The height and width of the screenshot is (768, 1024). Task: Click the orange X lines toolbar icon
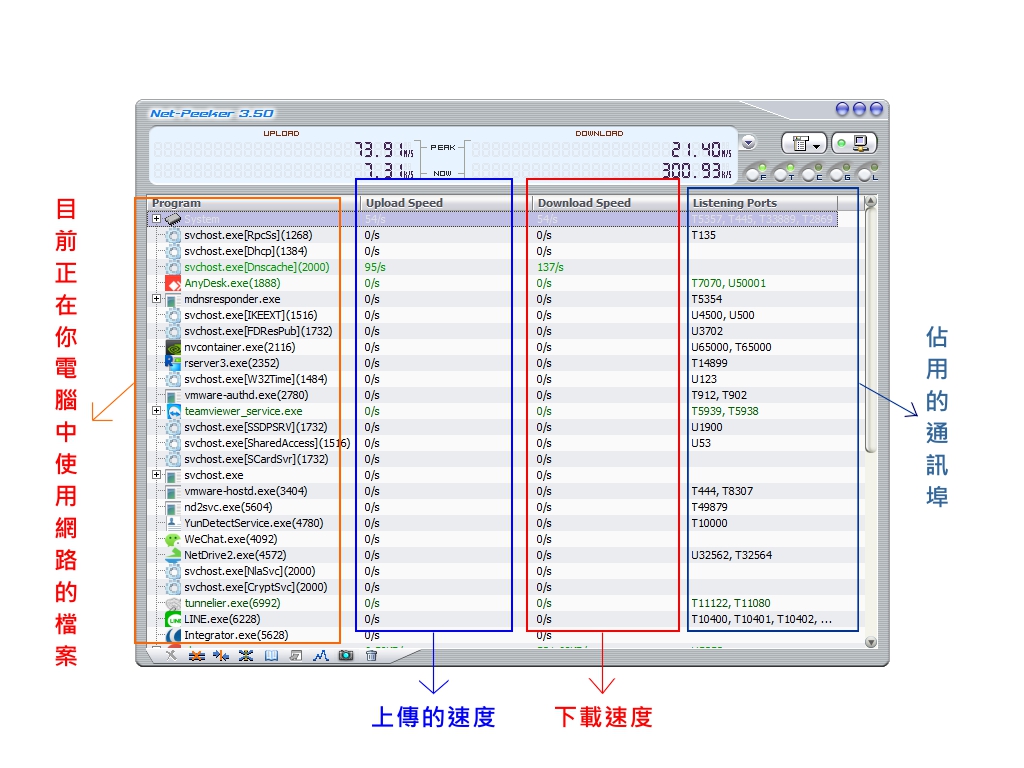[197, 656]
